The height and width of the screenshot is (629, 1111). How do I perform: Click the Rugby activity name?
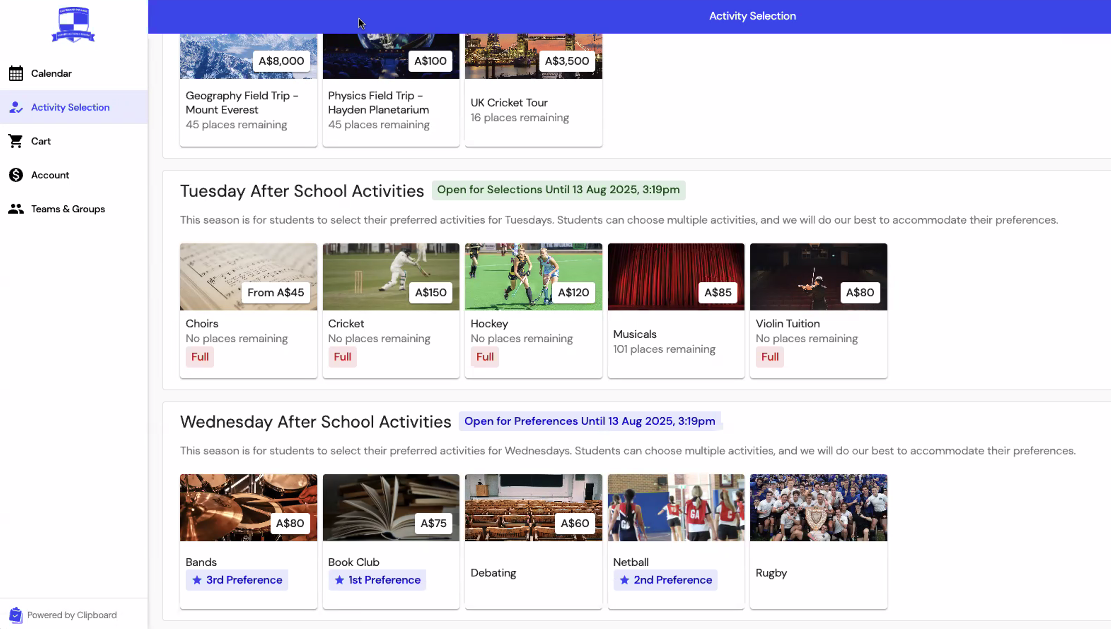pyautogui.click(x=771, y=573)
